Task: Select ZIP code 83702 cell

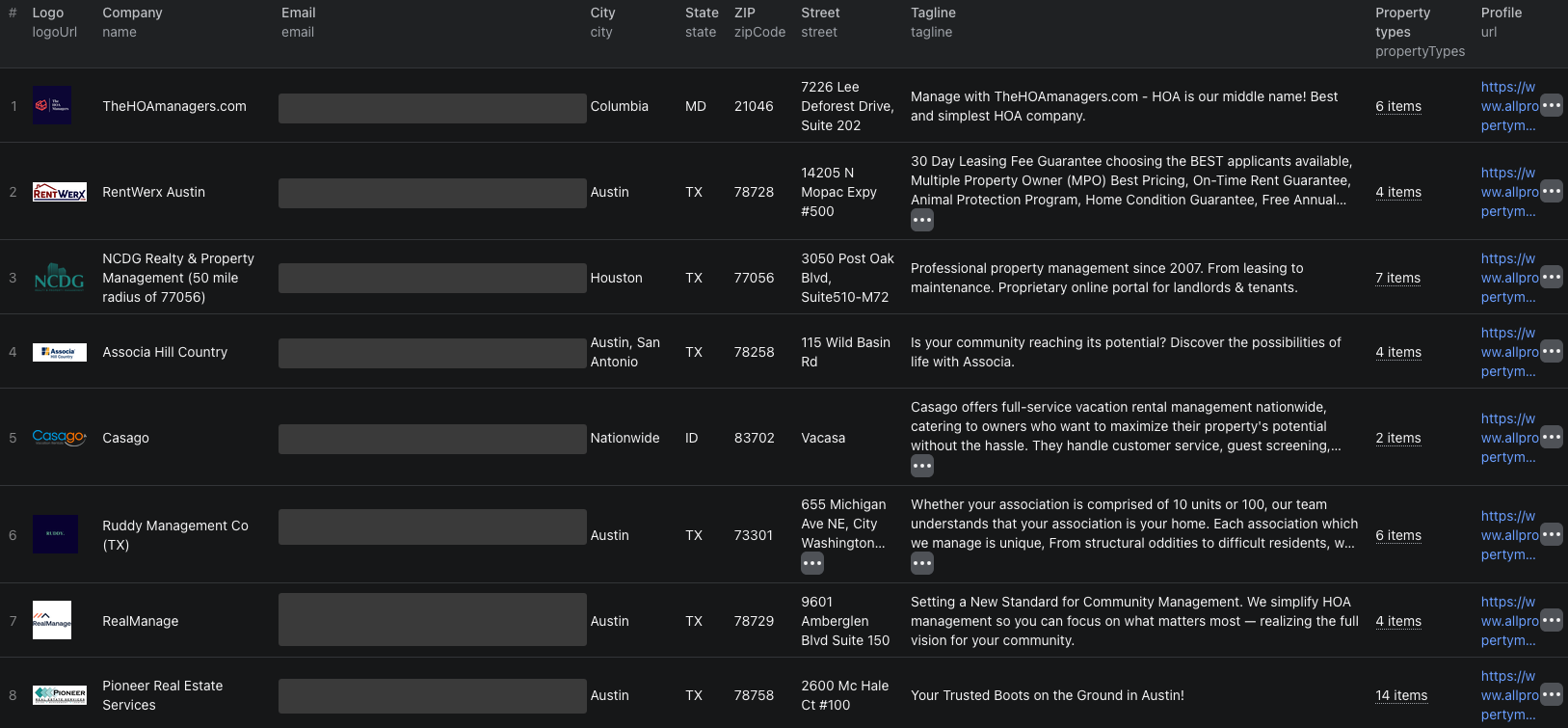Action: pos(754,438)
